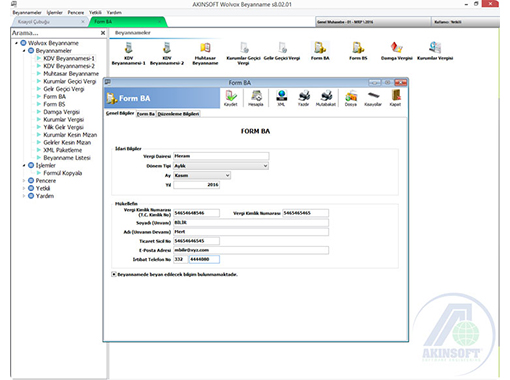
Task: Open the Dosya file icon
Action: [351, 98]
